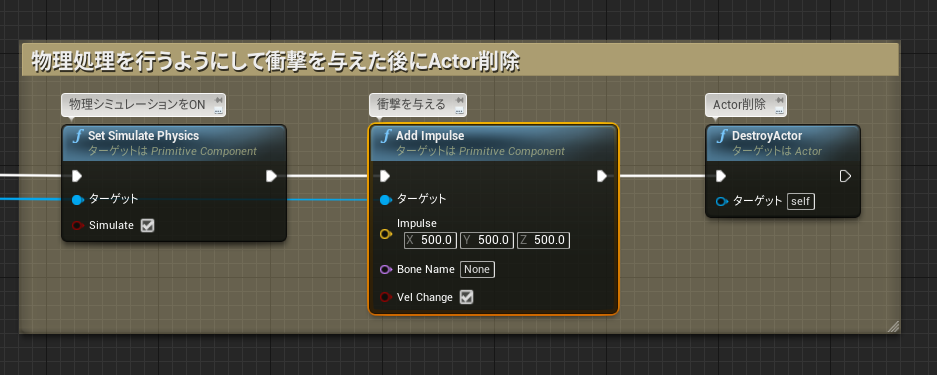Toggle visibility button on 物理シミュレーションをON bubble

point(218,110)
